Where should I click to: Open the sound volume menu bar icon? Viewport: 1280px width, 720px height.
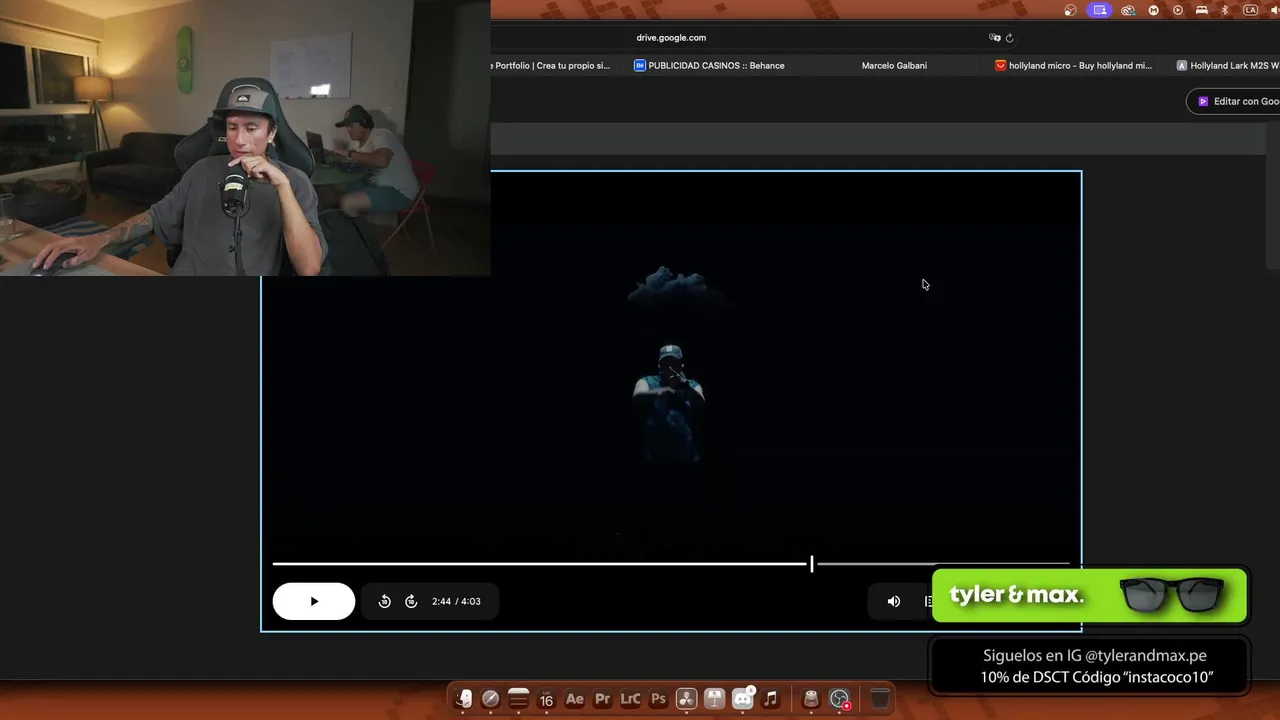click(x=1274, y=10)
